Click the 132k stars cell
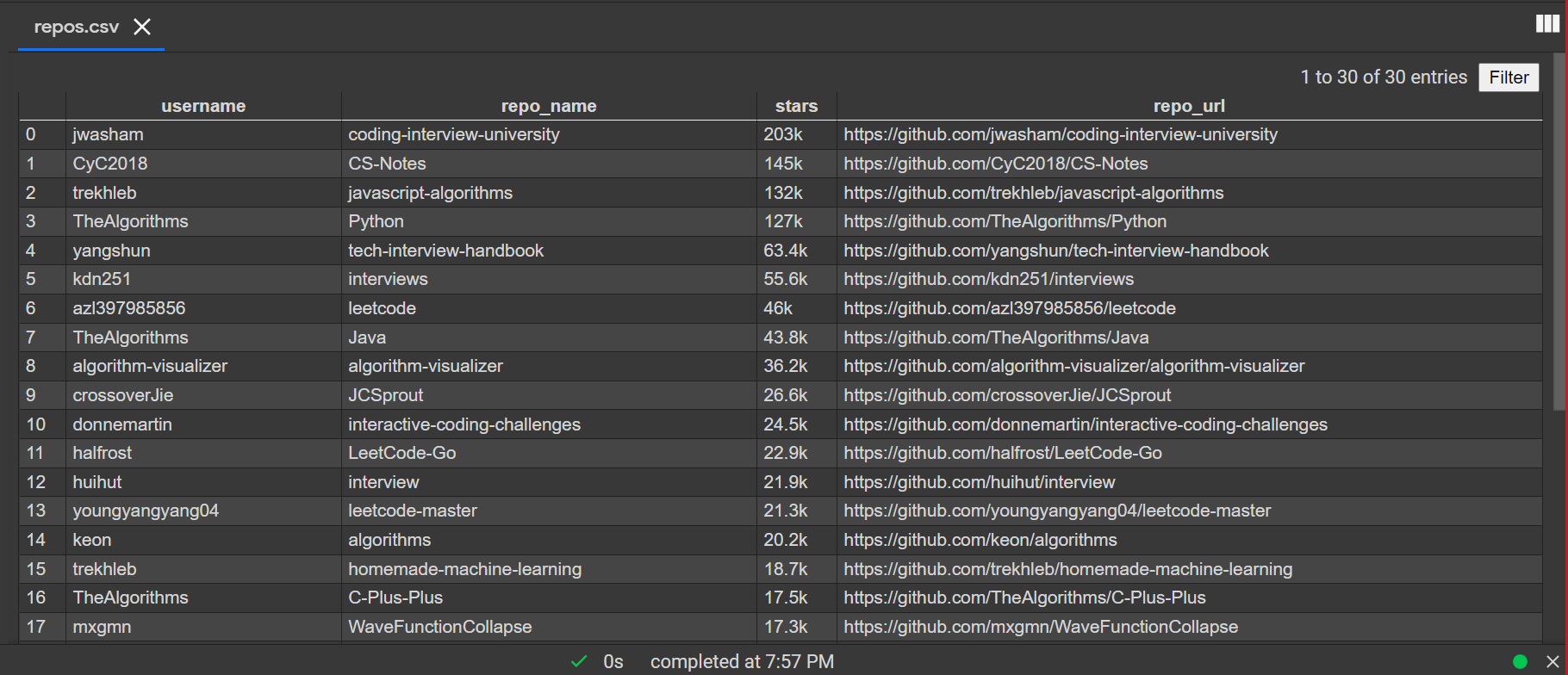Viewport: 1568px width, 675px height. coord(796,193)
